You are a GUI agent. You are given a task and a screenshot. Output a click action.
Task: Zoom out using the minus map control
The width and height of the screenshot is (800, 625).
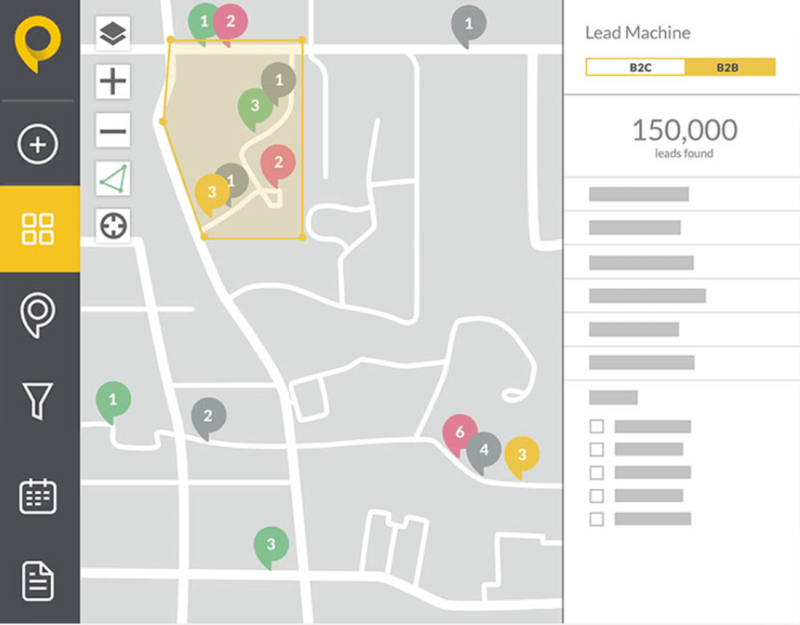tap(112, 129)
